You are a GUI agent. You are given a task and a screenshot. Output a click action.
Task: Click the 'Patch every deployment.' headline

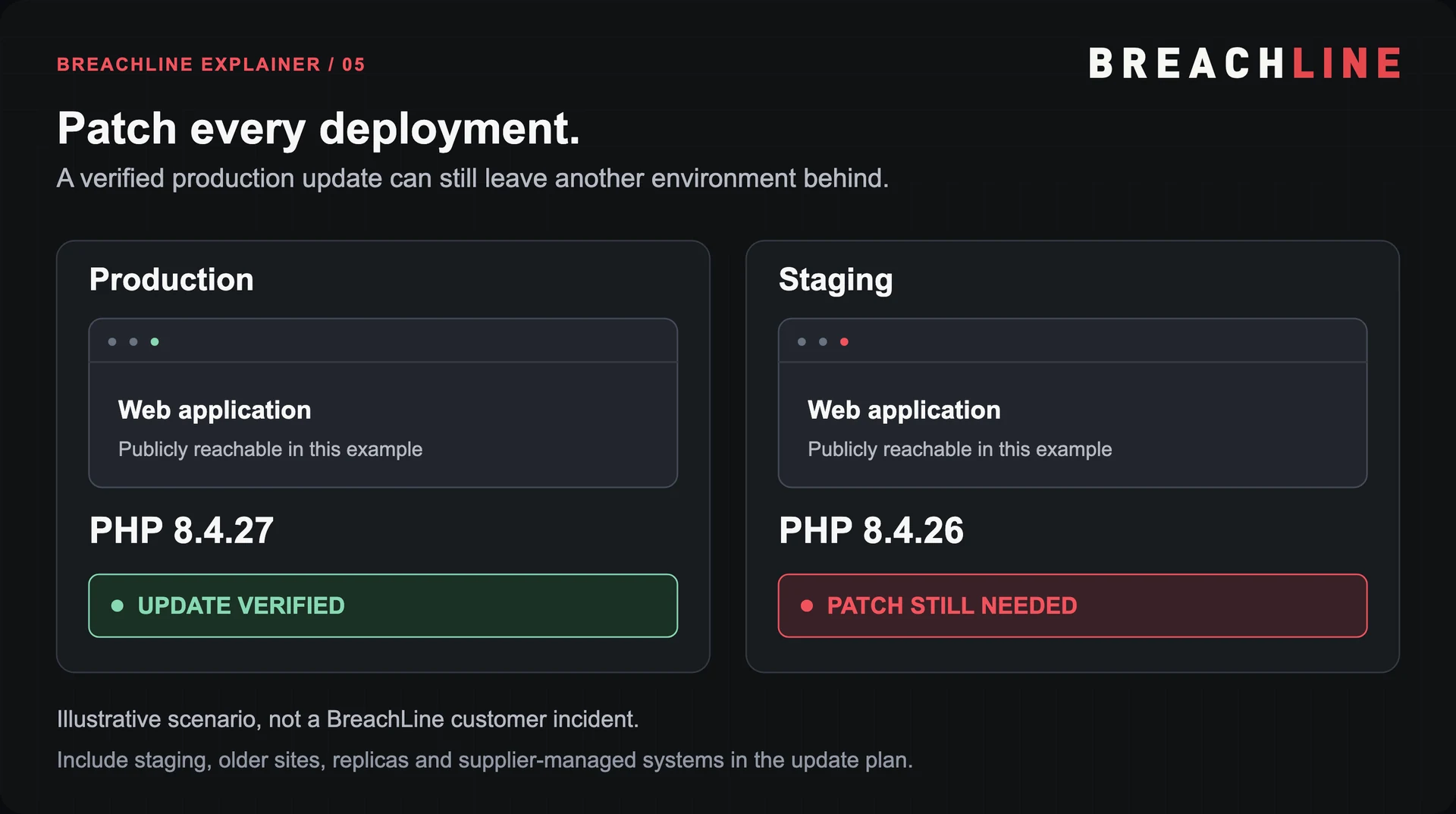318,128
